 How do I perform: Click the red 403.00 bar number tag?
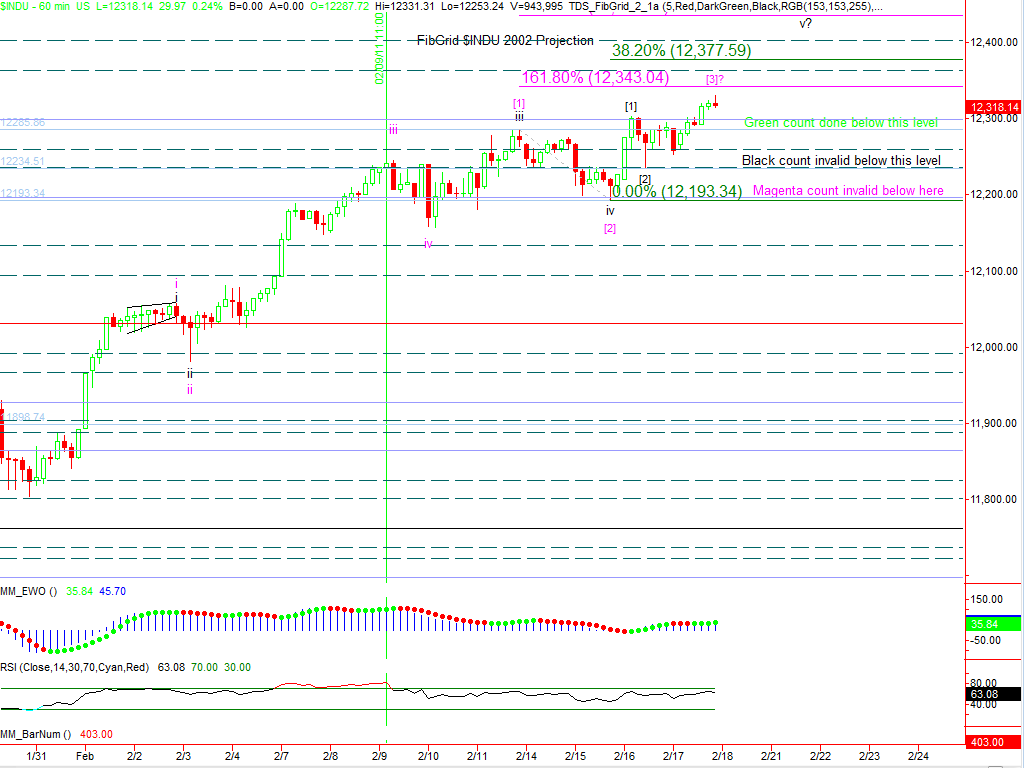994,741
